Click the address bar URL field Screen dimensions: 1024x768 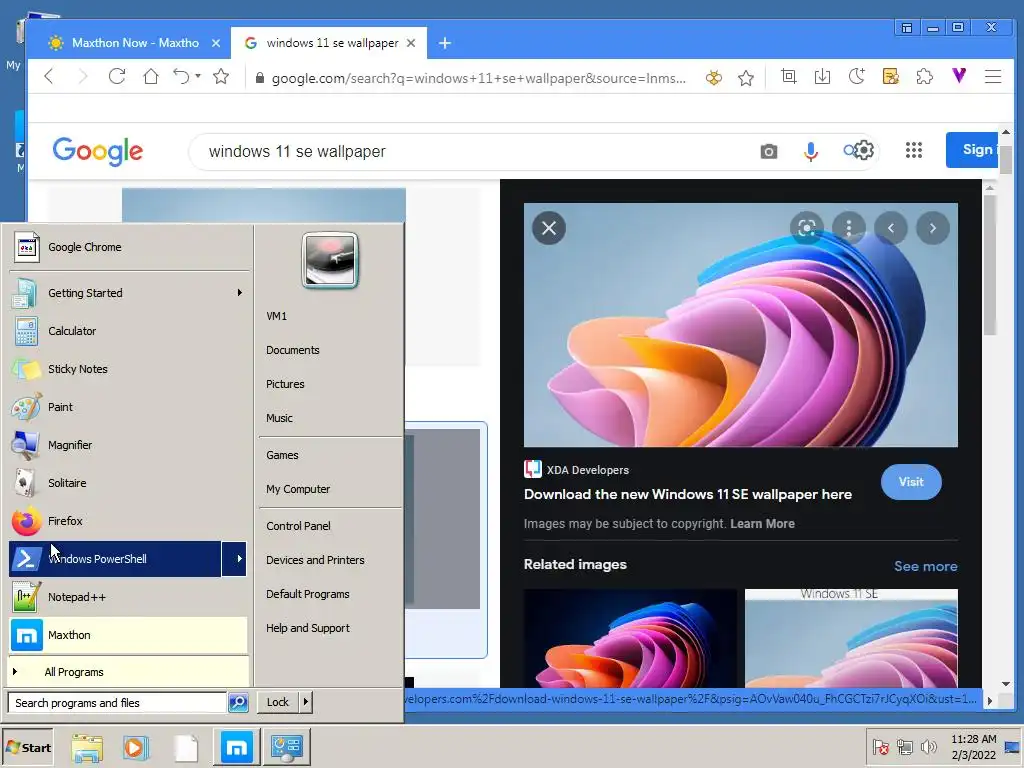479,78
